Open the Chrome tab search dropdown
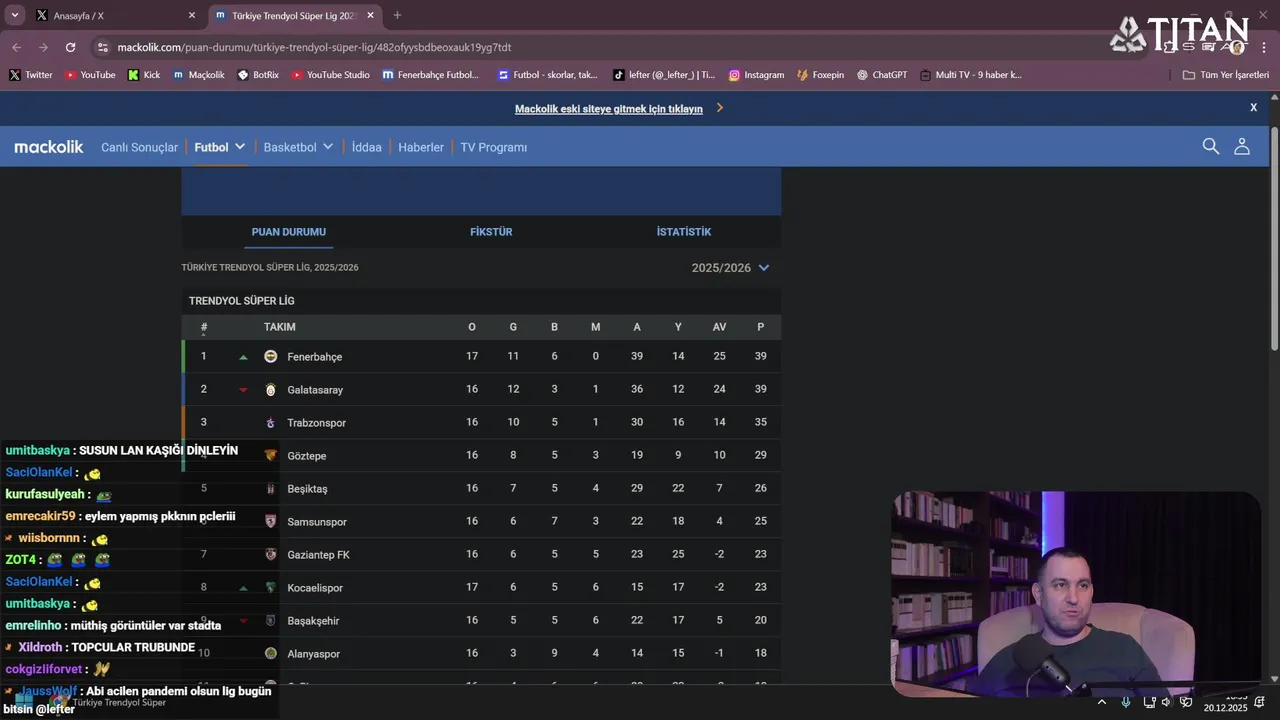1280x720 pixels. click(x=14, y=15)
